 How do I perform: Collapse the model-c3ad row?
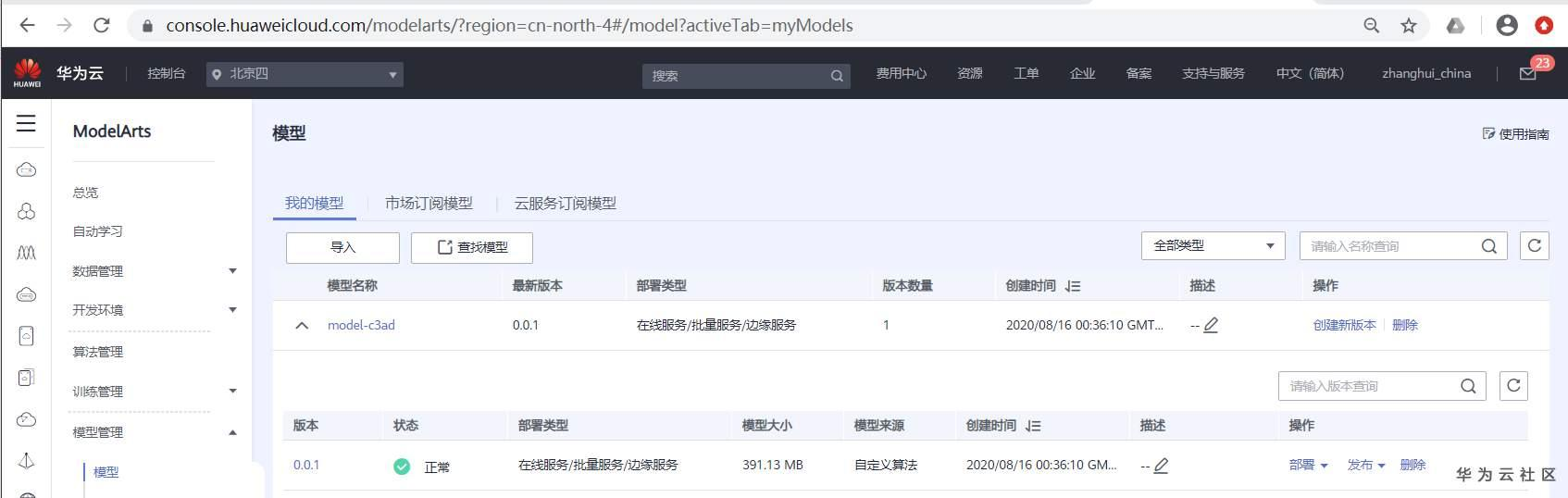click(x=302, y=326)
